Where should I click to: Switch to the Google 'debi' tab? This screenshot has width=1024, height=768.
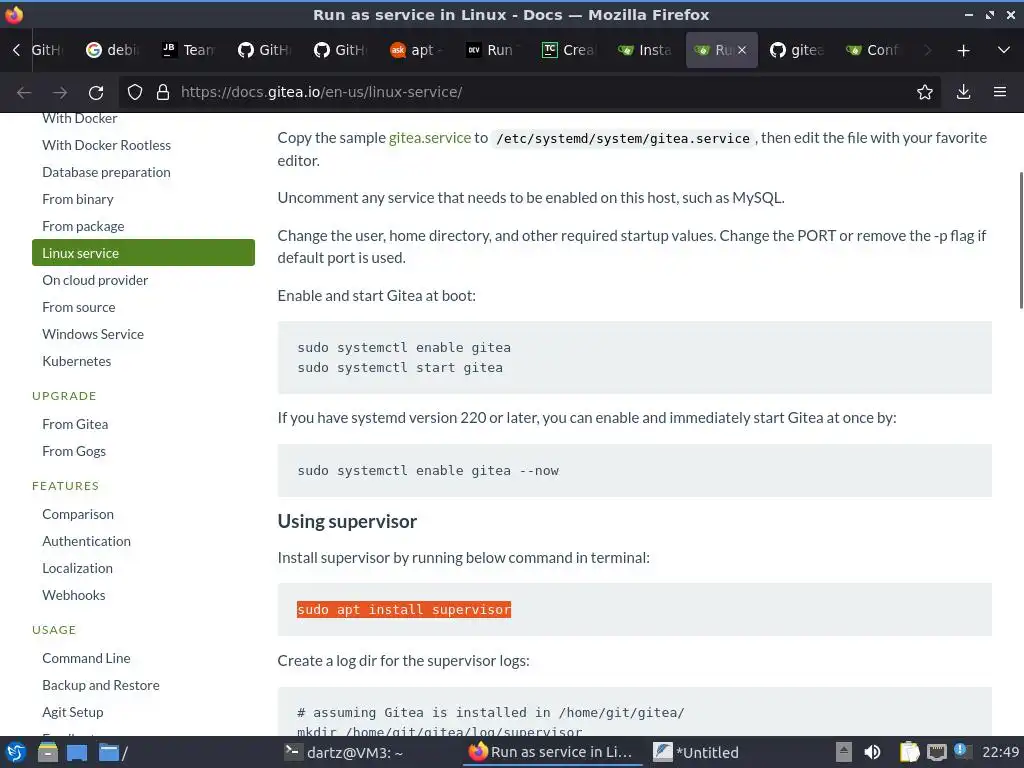pyautogui.click(x=112, y=50)
